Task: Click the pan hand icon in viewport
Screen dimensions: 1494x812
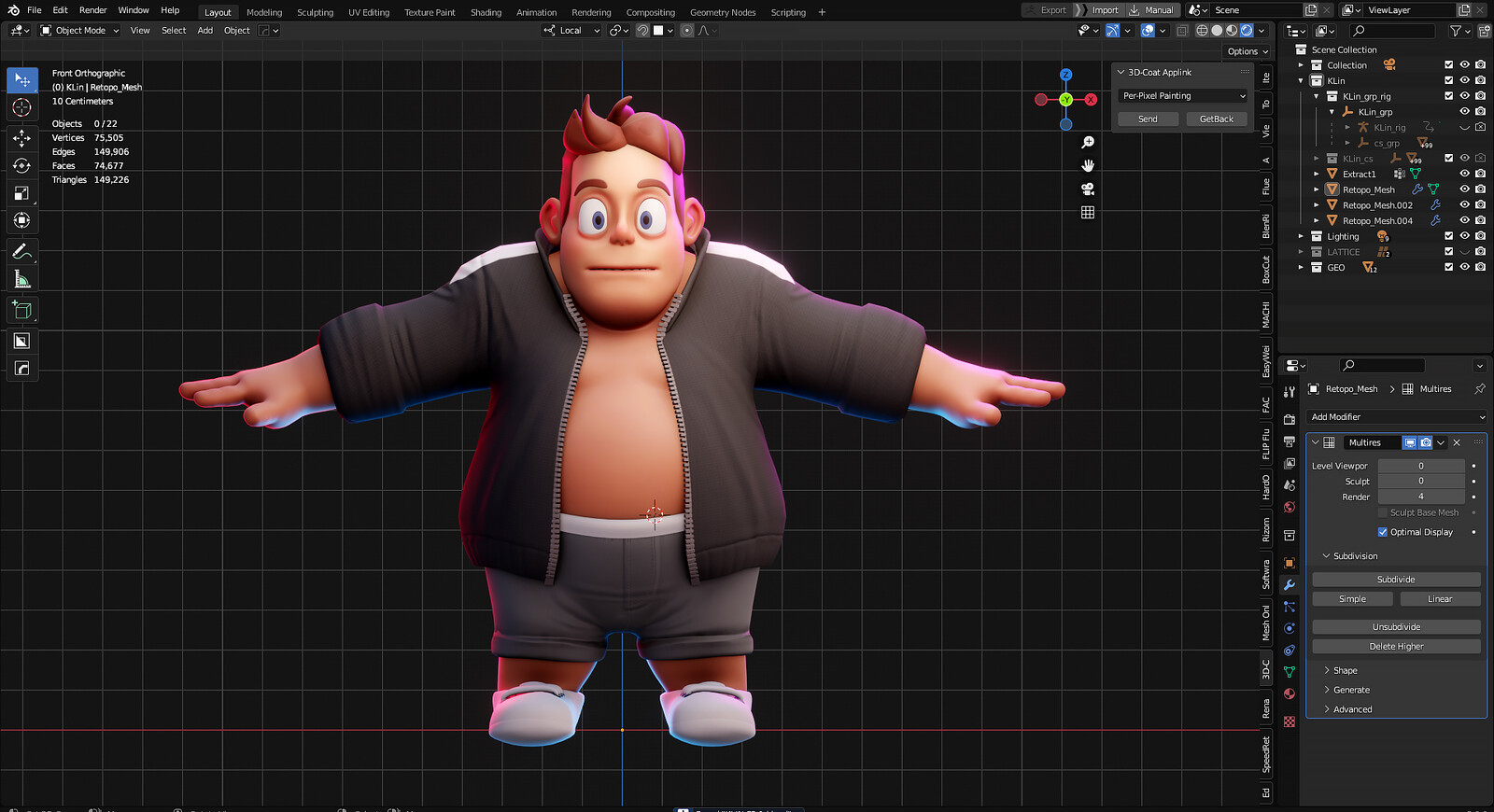Action: coord(1088,166)
